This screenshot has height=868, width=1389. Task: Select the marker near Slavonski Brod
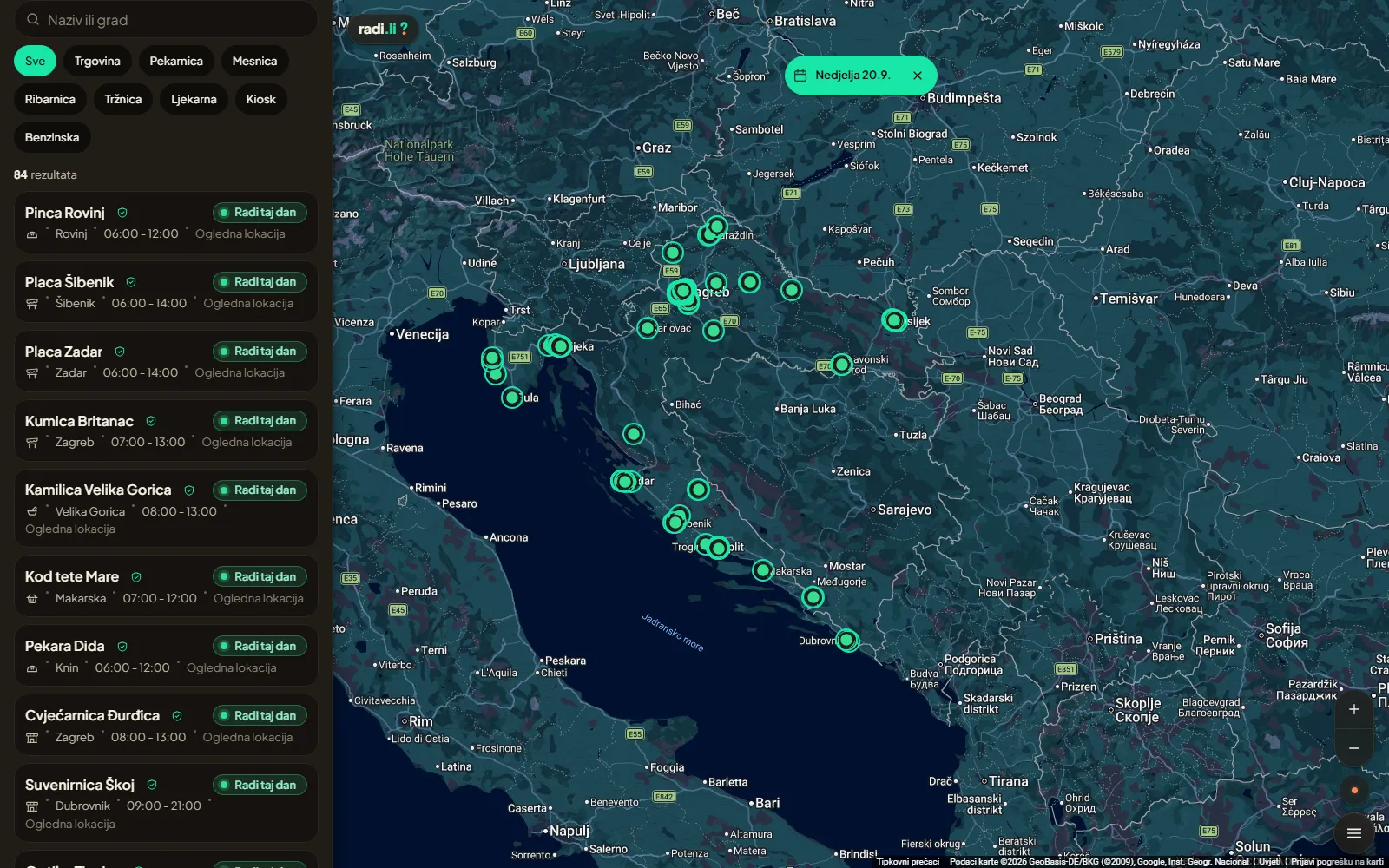[x=840, y=365]
